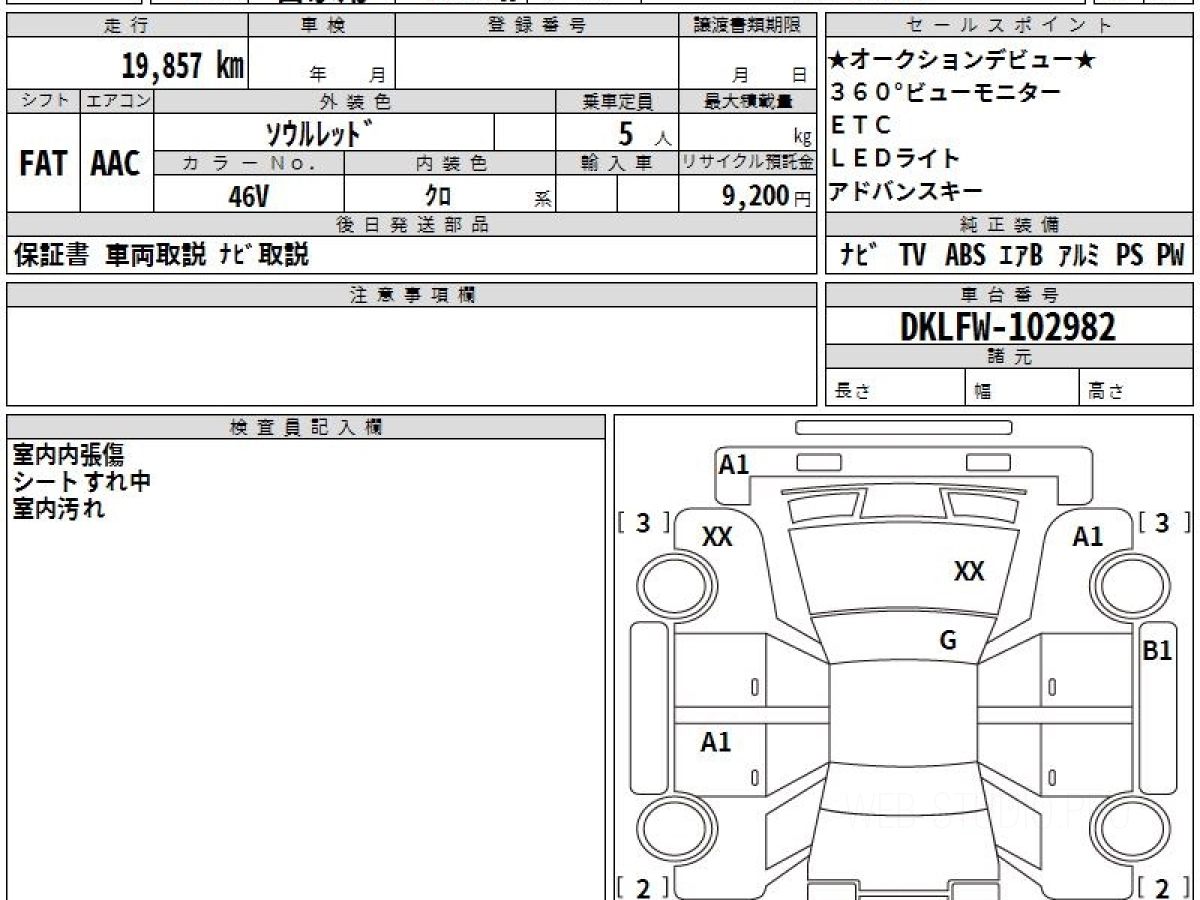Click the 輸入車 header
Image resolution: width=1200 pixels, height=900 pixels.
(x=617, y=163)
